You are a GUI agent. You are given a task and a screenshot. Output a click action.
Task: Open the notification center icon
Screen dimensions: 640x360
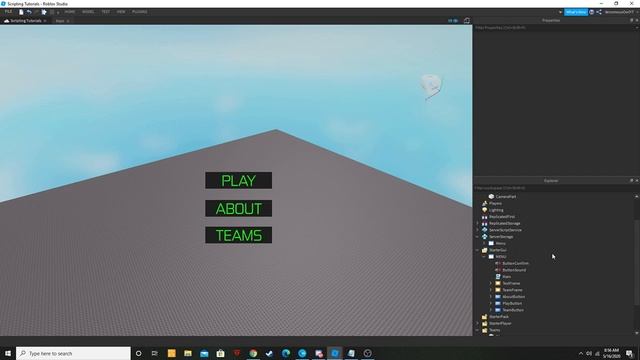[x=630, y=353]
